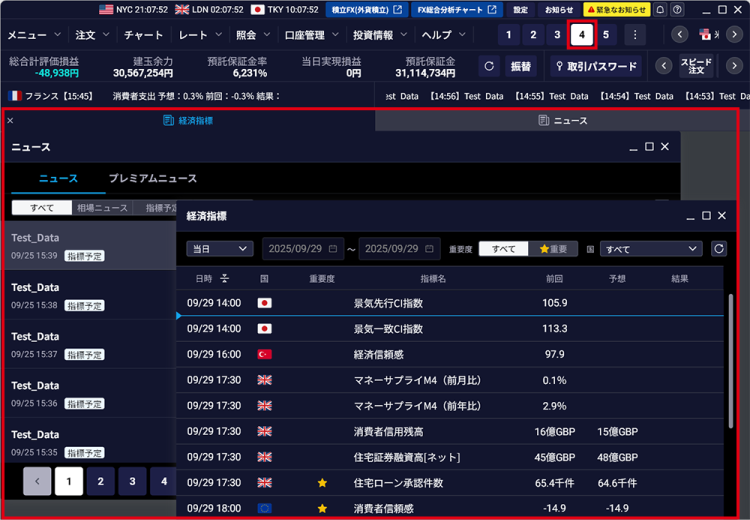750x520 pixels.
Task: Click the economic indicators refresh icon
Action: click(718, 249)
